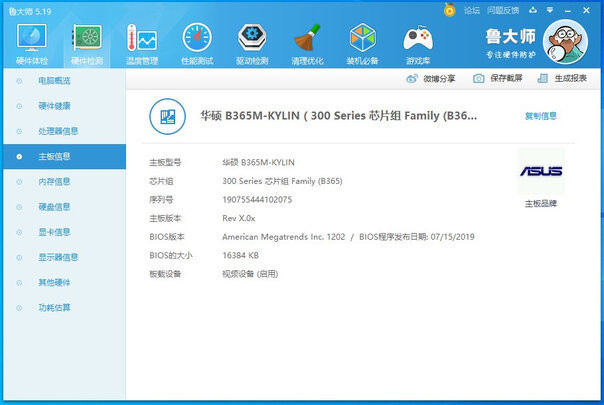Open 装机必备 essential software cube icon
604x405 pixels.
click(362, 40)
